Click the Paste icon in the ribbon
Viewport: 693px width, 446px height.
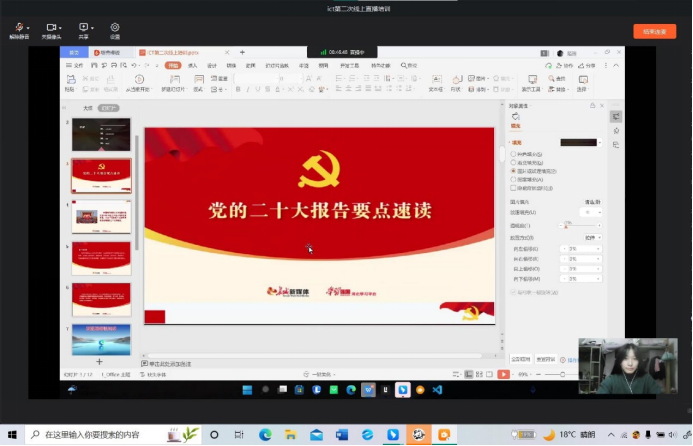[x=71, y=83]
